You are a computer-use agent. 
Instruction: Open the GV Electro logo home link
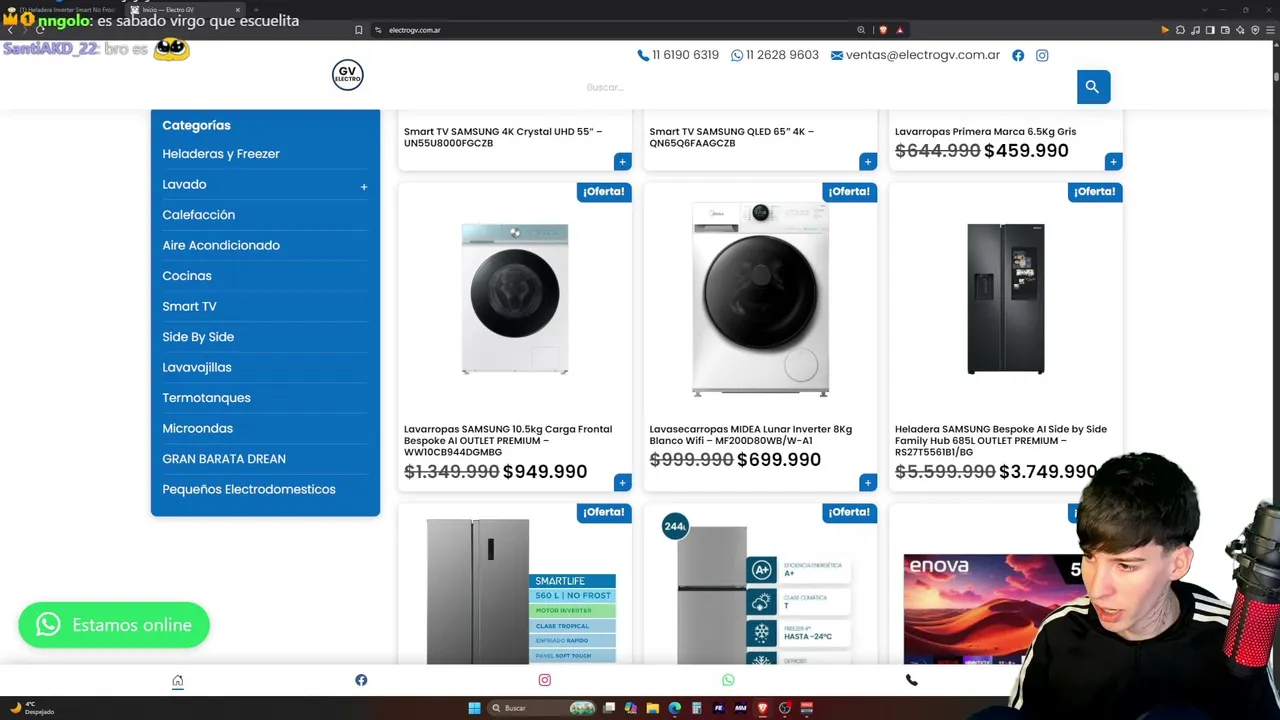point(348,75)
